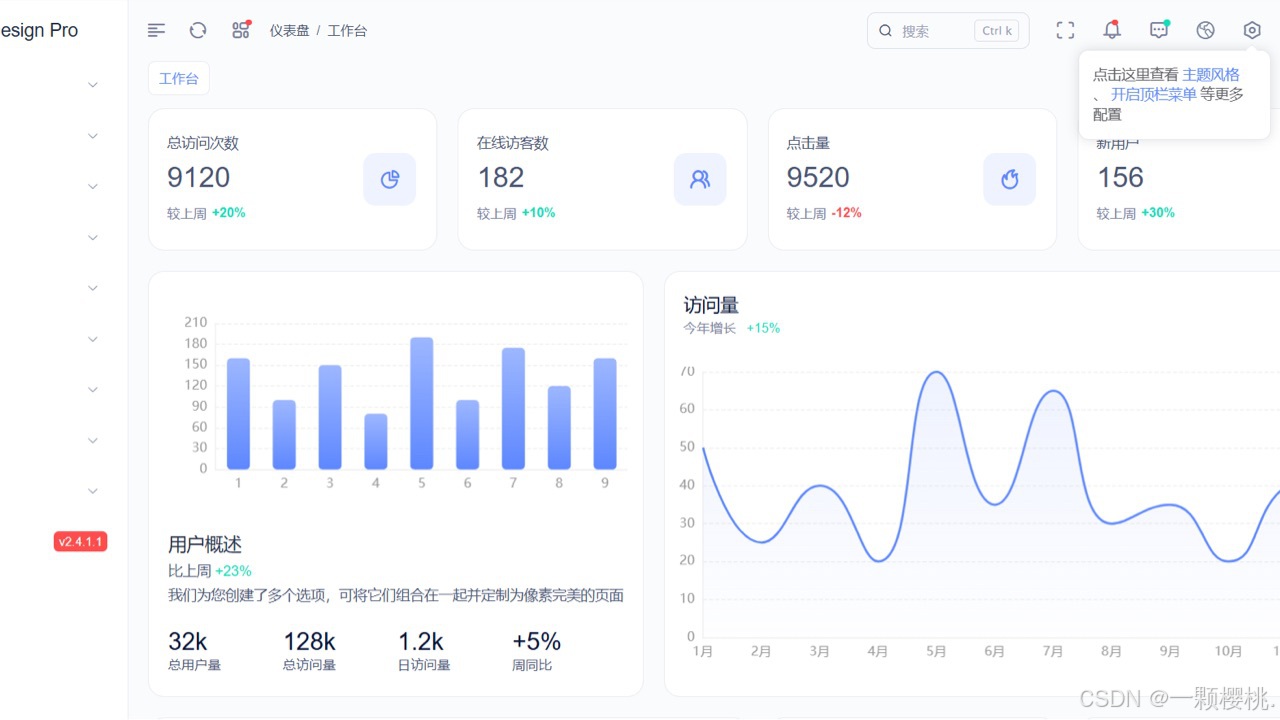
Task: Open the chat message icon with green dot
Action: tap(1159, 30)
